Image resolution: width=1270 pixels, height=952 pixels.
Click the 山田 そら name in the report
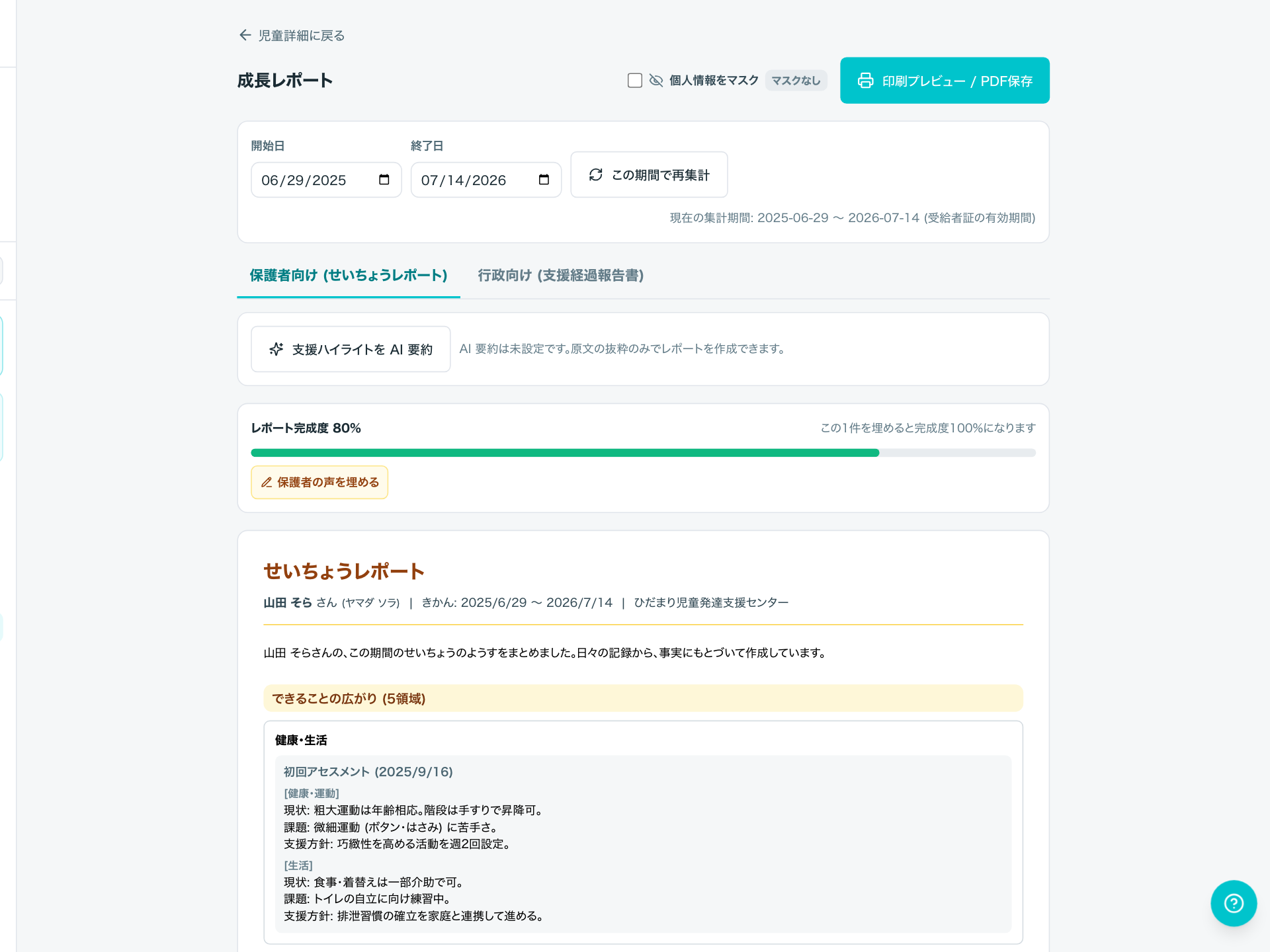[x=288, y=603]
